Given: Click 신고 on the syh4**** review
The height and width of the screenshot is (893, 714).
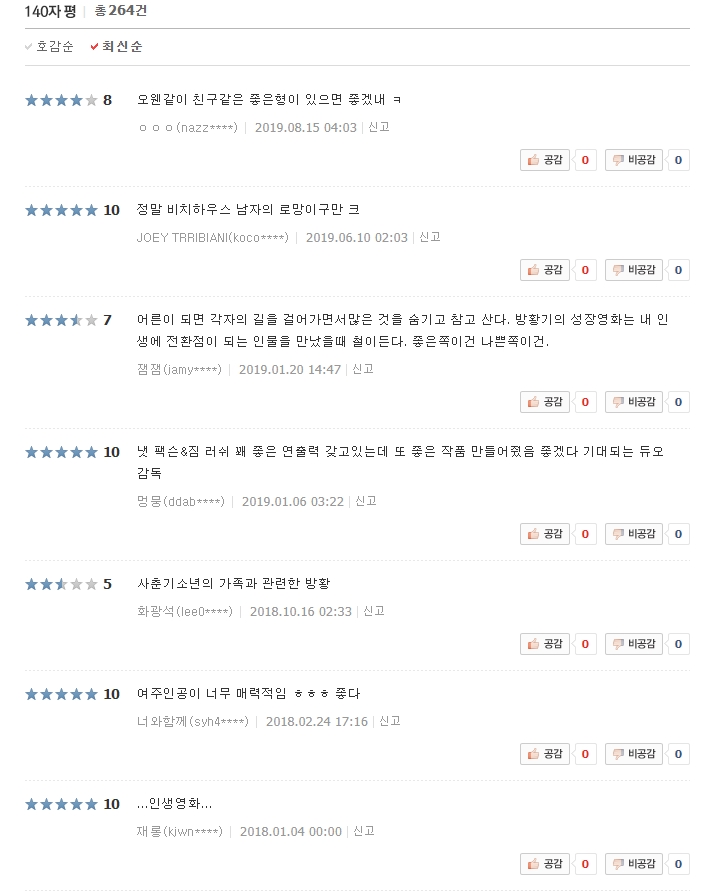Looking at the screenshot, I should (389, 721).
